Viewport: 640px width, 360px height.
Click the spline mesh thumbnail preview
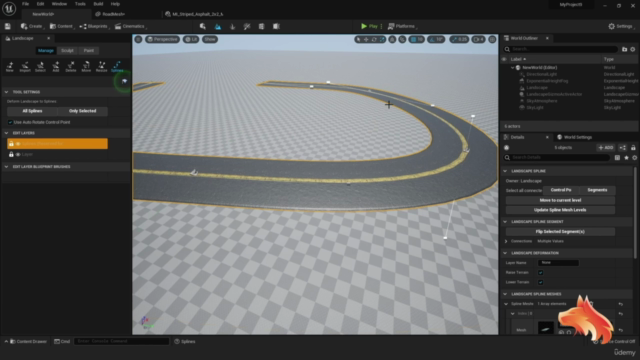(x=546, y=328)
